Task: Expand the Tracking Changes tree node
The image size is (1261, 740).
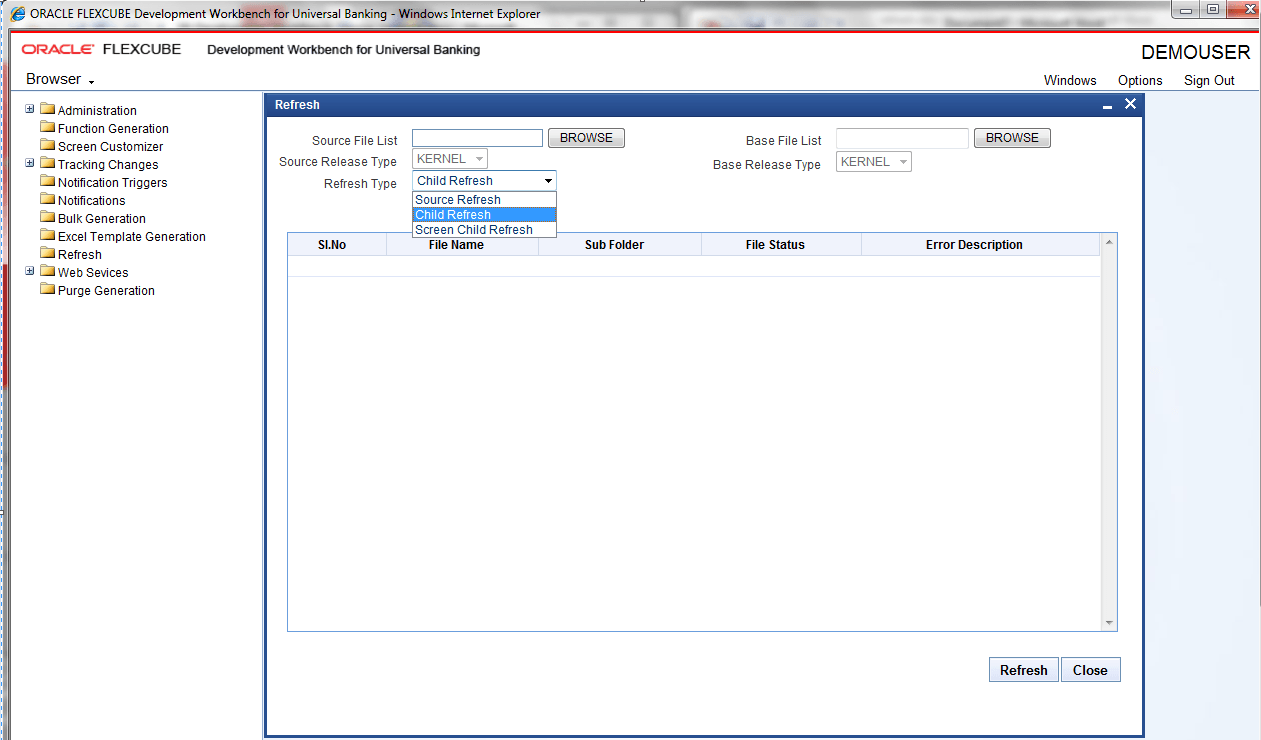Action: point(29,163)
